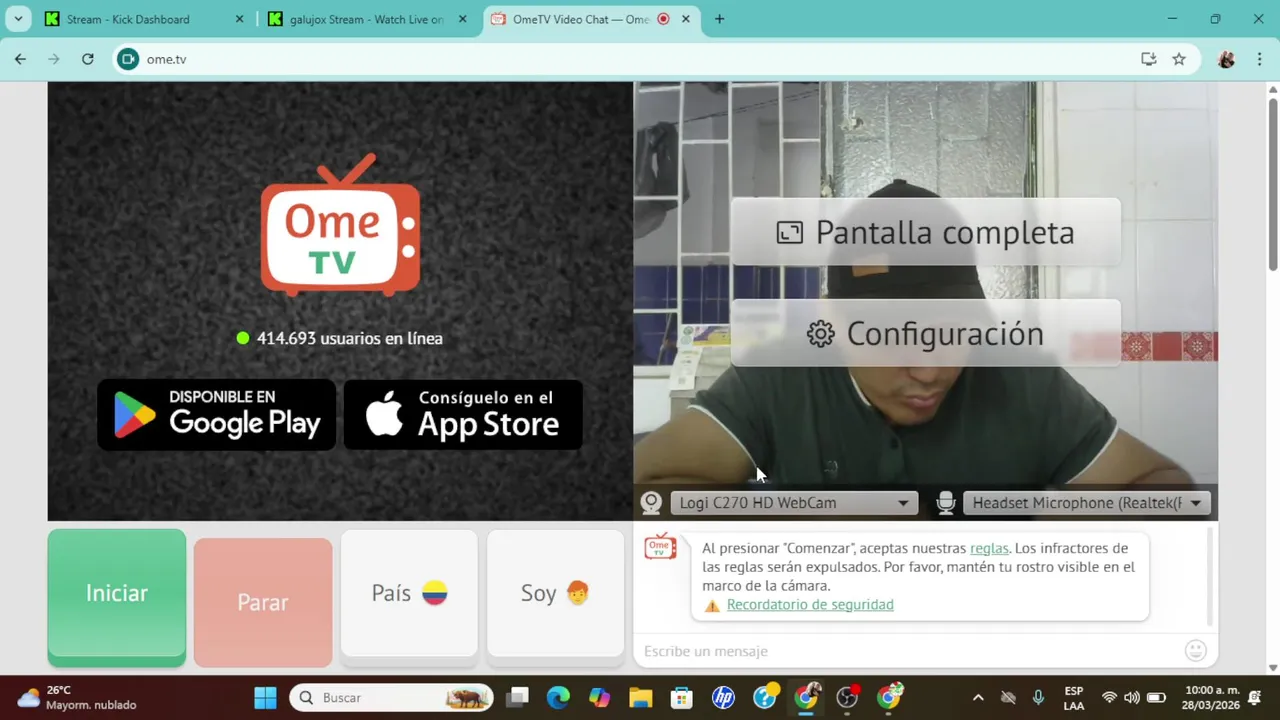
Task: Click the 414.693 usuarios en línea text
Action: (349, 338)
